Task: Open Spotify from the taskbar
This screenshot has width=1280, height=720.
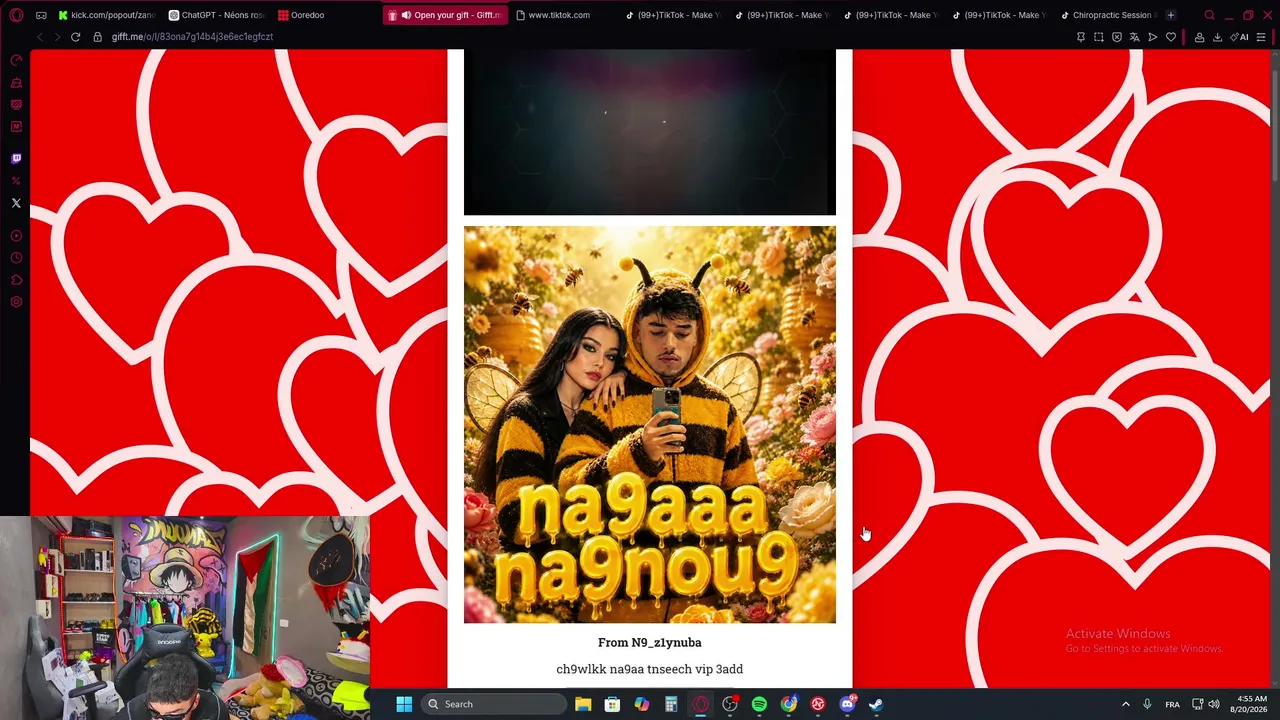Action: coord(759,704)
